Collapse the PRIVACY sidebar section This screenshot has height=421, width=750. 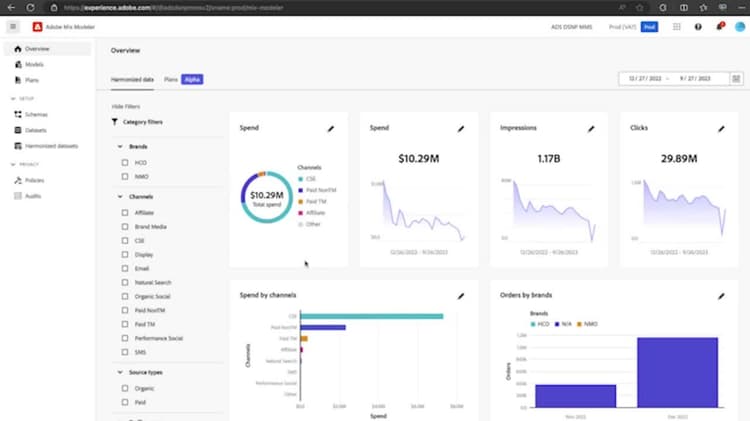13,164
